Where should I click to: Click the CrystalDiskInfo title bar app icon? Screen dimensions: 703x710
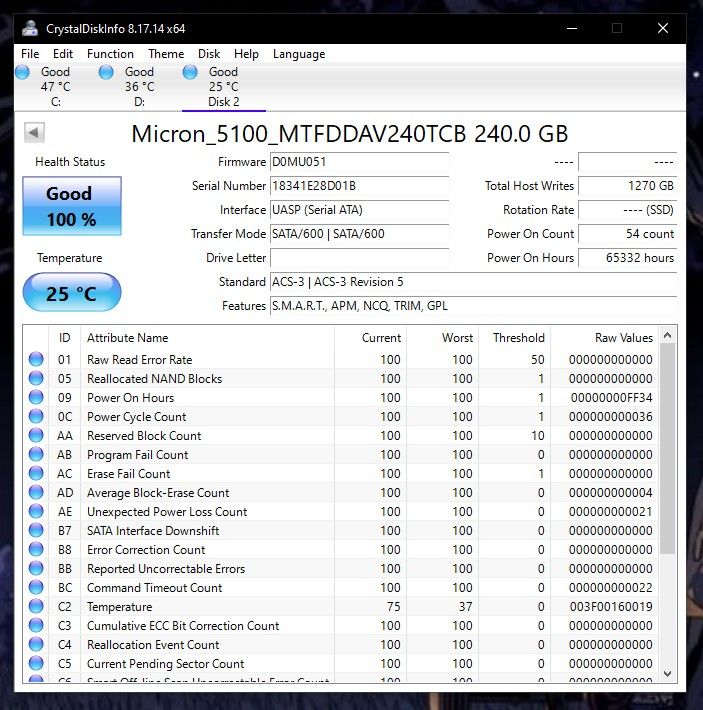tap(30, 29)
